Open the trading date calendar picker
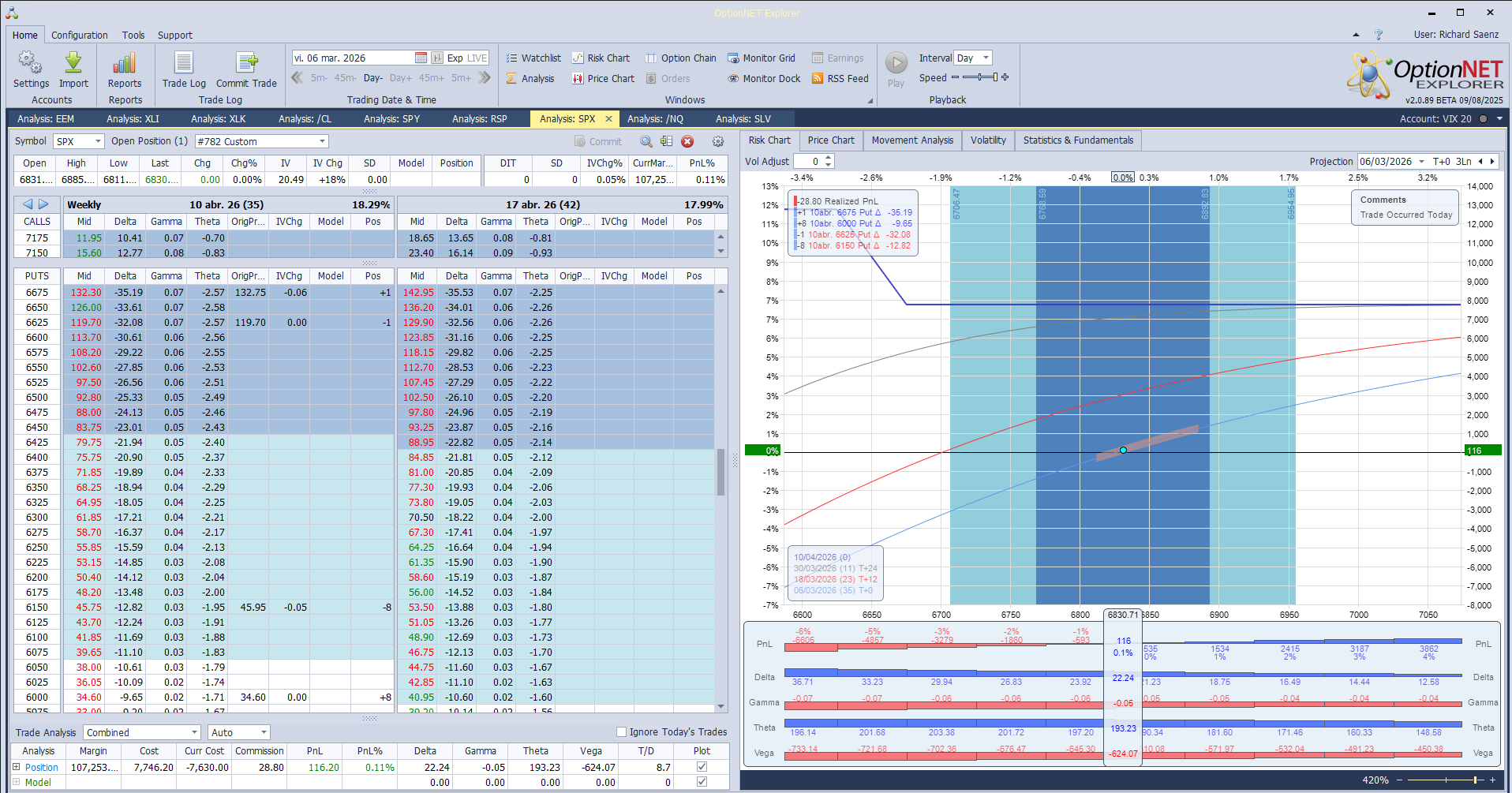 coord(421,58)
